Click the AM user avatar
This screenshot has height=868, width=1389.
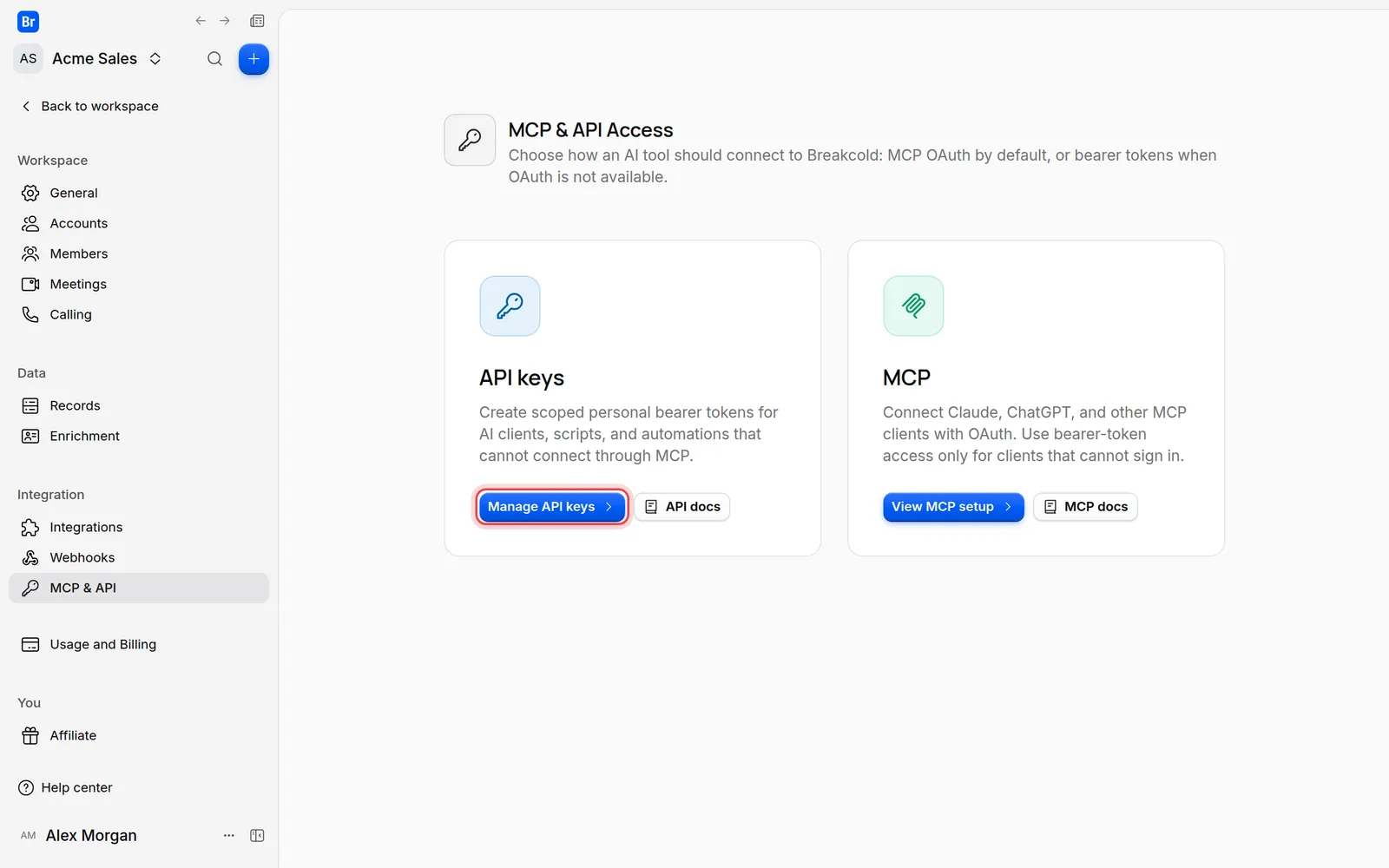click(29, 835)
